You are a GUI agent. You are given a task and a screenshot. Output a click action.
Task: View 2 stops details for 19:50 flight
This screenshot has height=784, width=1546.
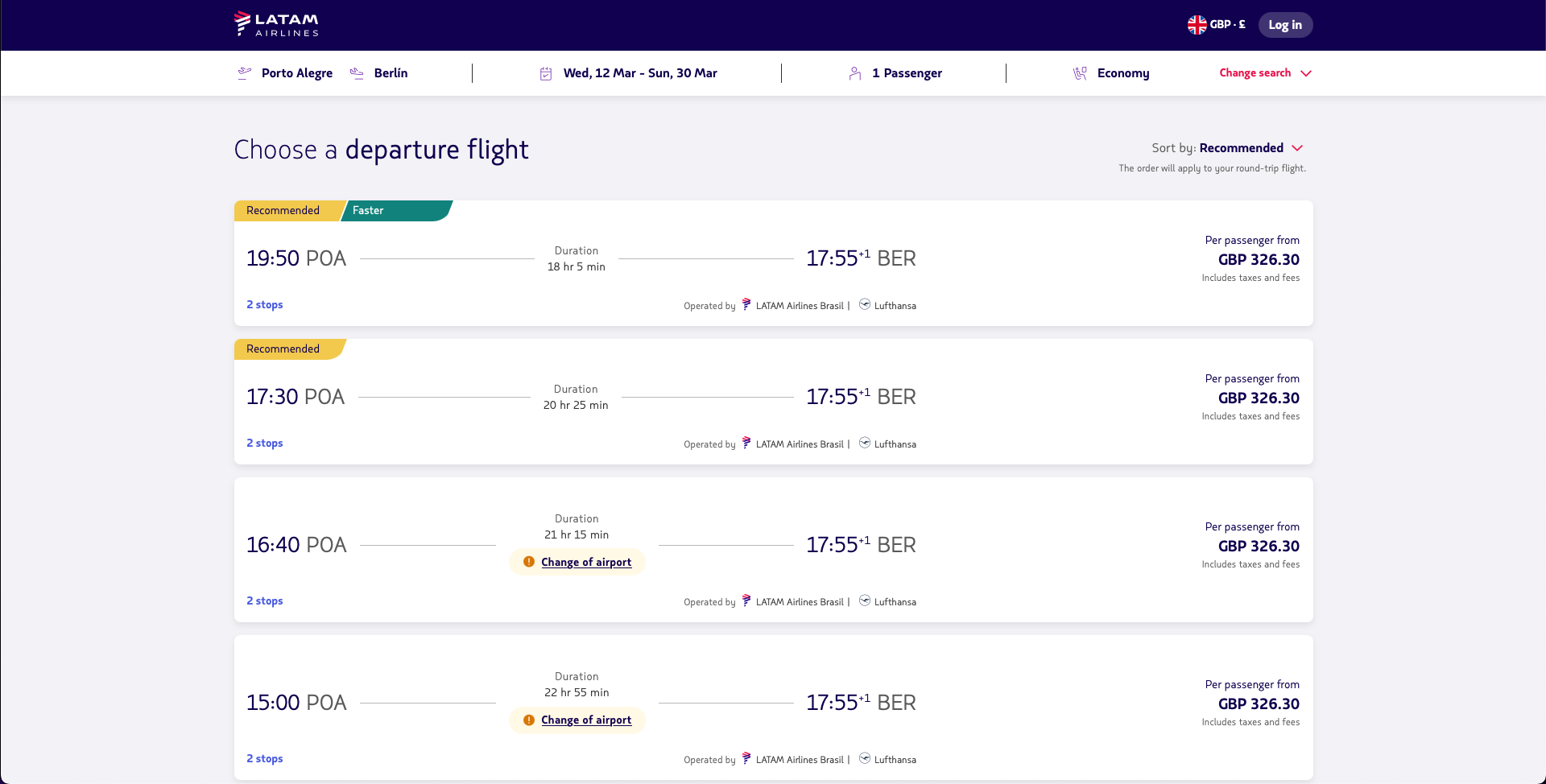click(265, 304)
